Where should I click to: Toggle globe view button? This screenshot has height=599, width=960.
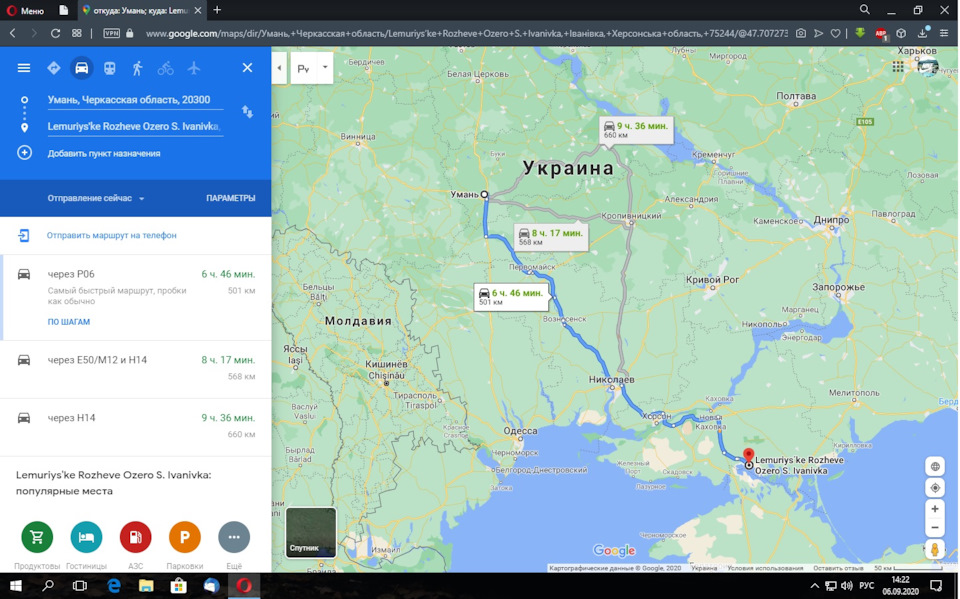pyautogui.click(x=935, y=467)
